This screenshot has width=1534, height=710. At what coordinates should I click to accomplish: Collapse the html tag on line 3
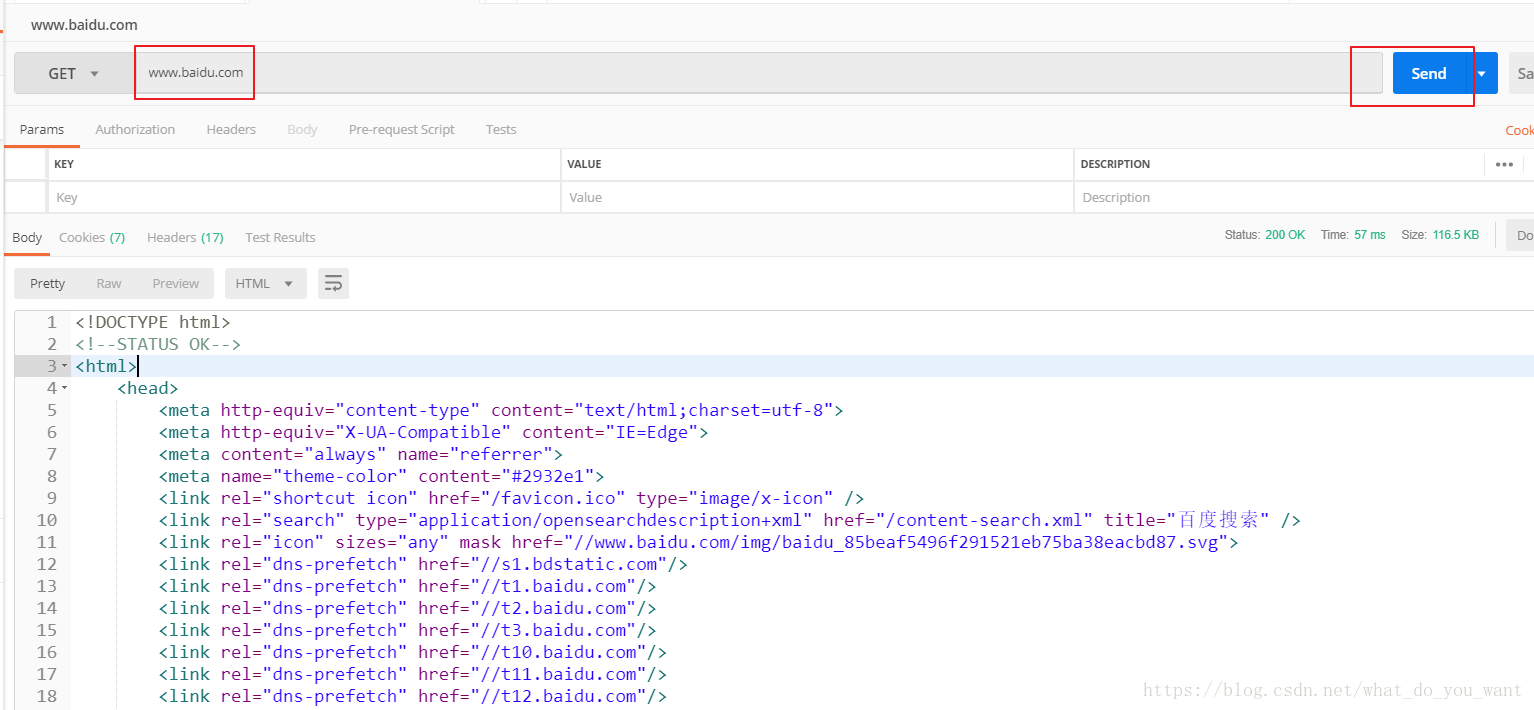coord(65,366)
